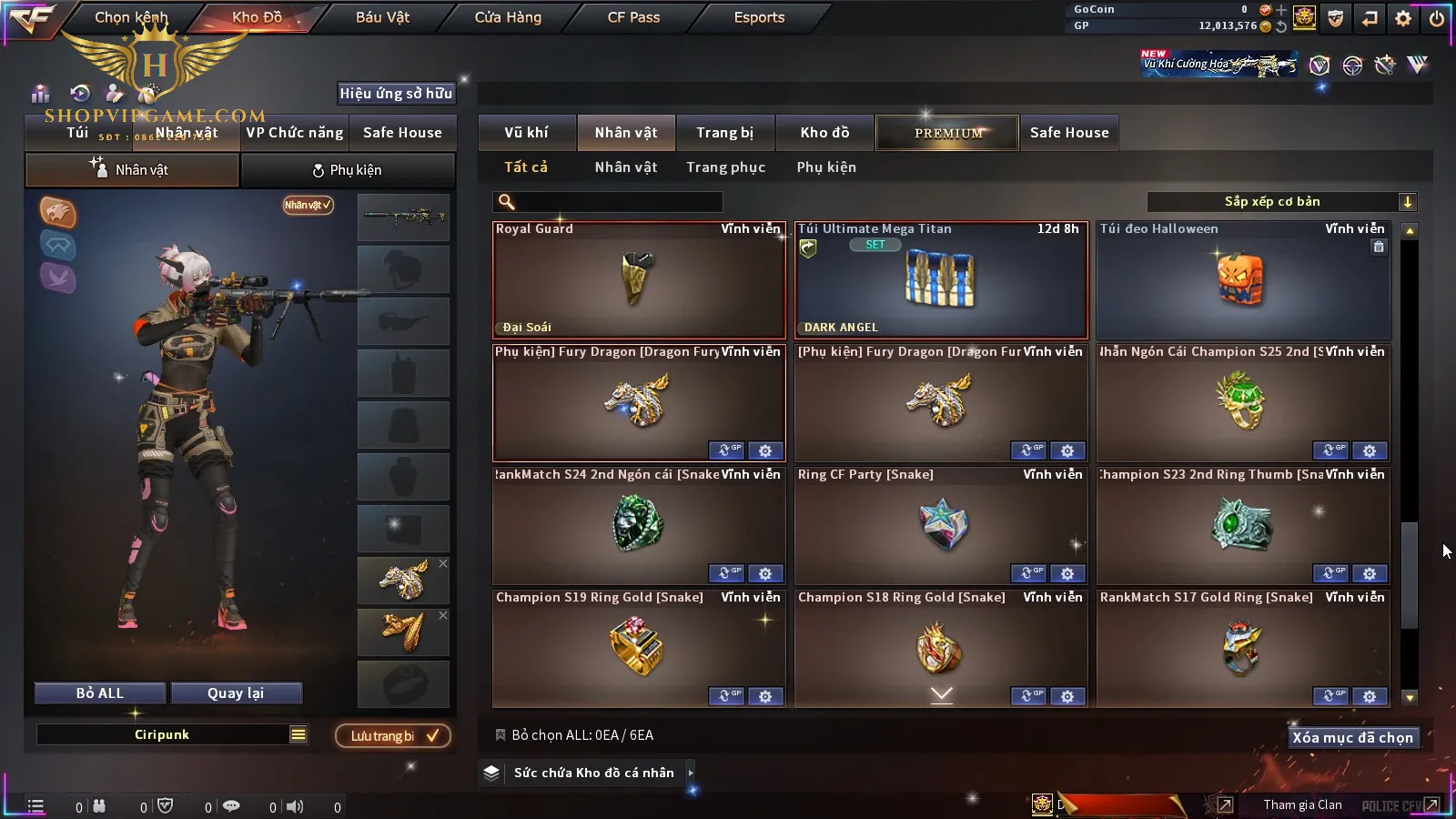The image size is (1456, 819).
Task: Click the power exit icon at top right
Action: pyautogui.click(x=1437, y=18)
